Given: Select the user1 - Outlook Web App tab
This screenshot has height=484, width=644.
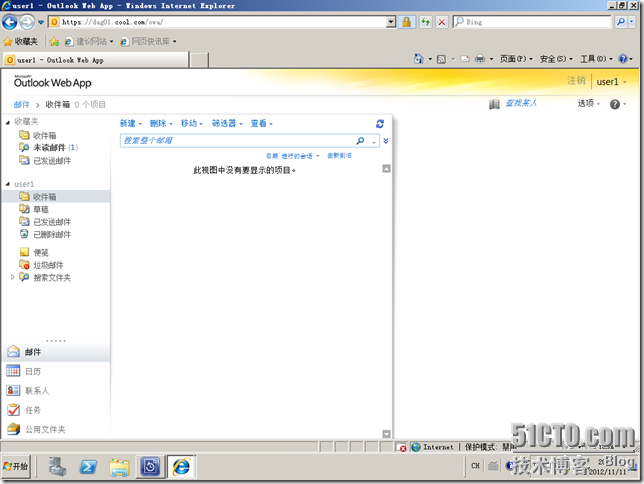Looking at the screenshot, I should pos(95,60).
